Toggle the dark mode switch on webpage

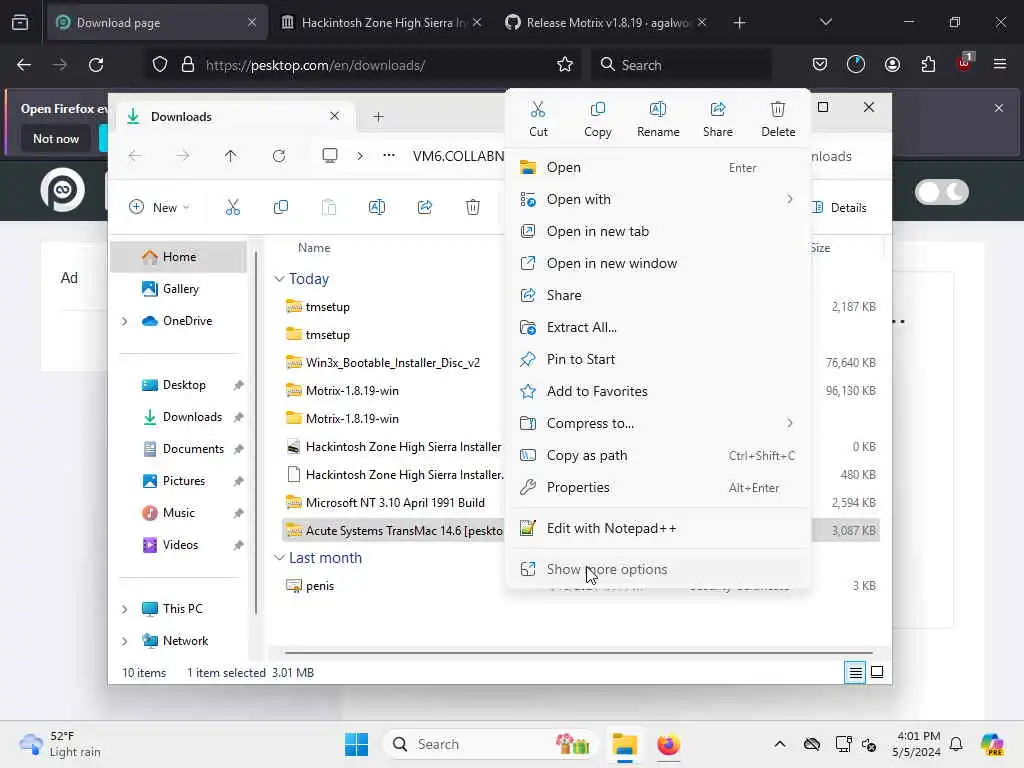[942, 192]
